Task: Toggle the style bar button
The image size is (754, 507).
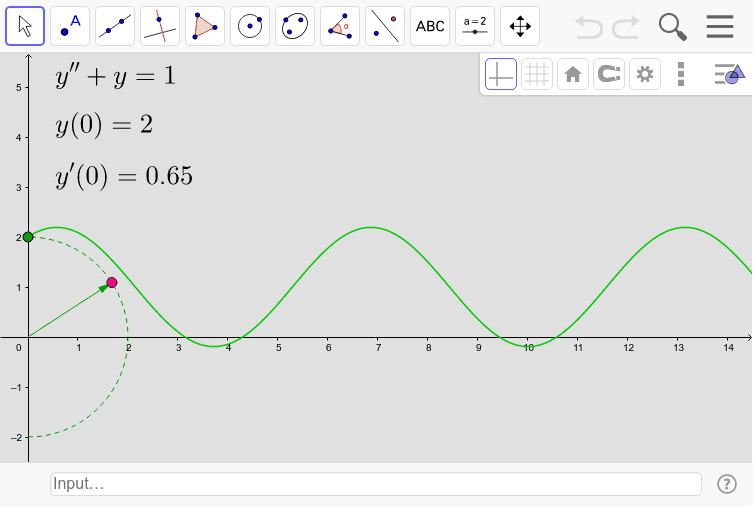Action: pyautogui.click(x=729, y=74)
